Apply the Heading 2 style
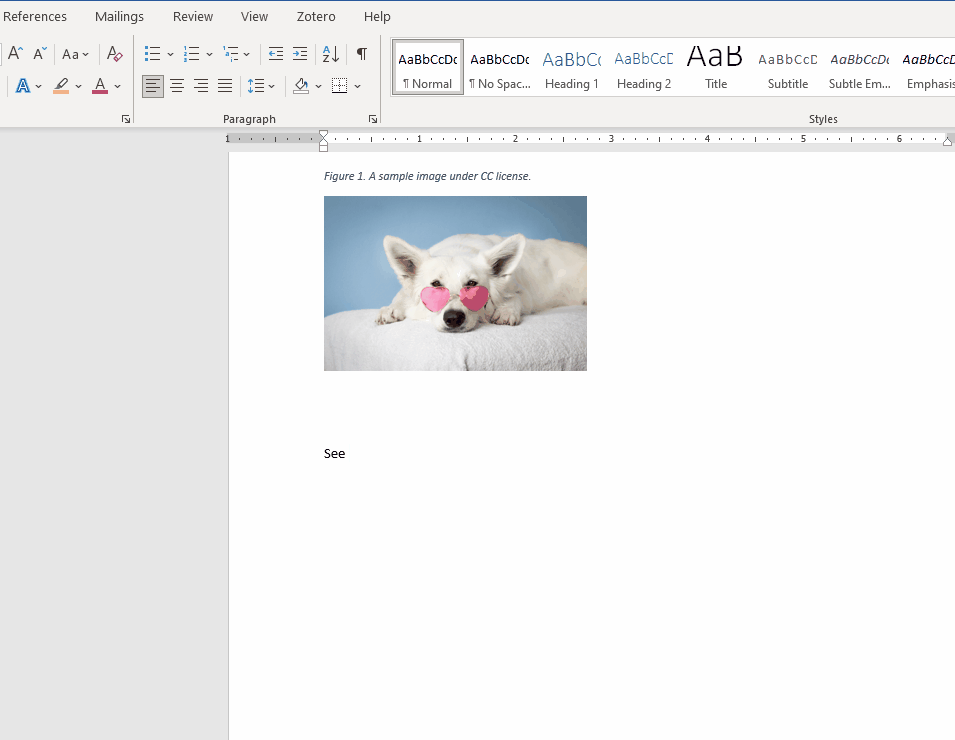Image resolution: width=955 pixels, height=740 pixels. pyautogui.click(x=644, y=68)
